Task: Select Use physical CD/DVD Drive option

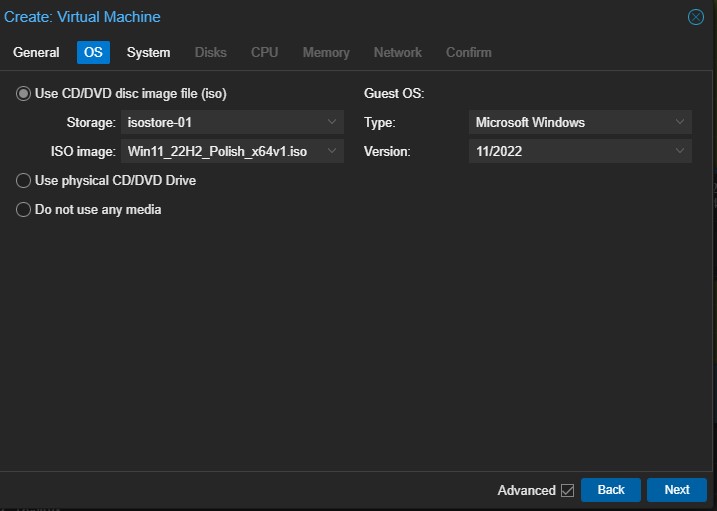Action: [24, 181]
